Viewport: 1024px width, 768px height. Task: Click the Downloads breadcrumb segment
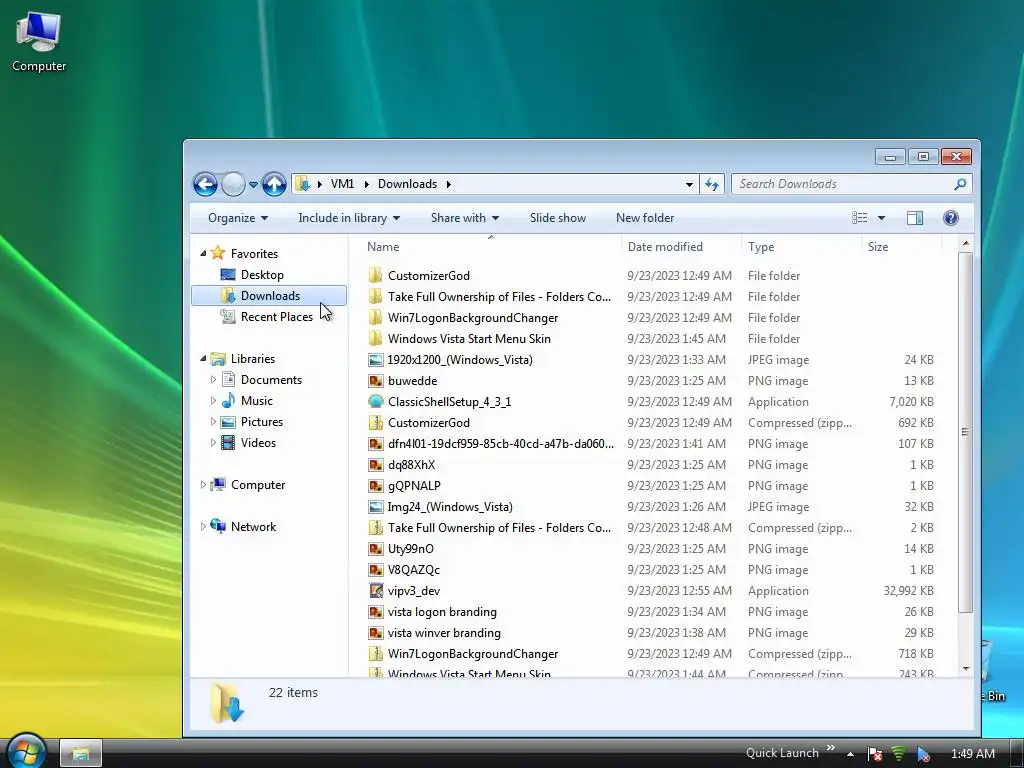coord(408,184)
